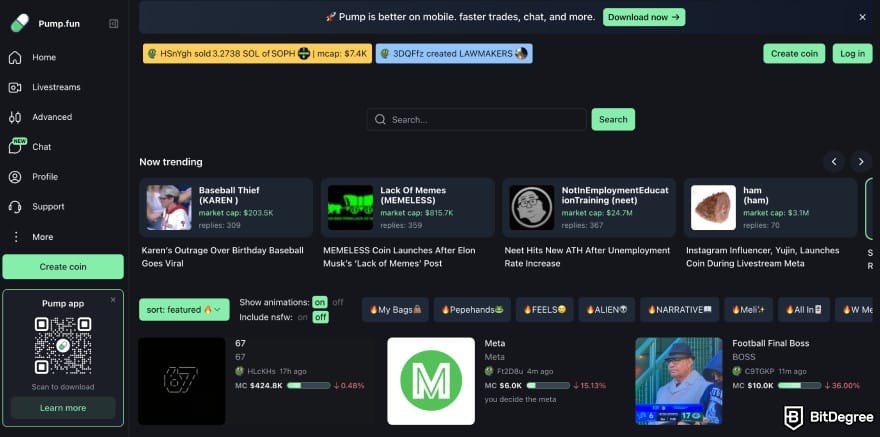
Task: Open the neet coin image
Action: point(532,208)
